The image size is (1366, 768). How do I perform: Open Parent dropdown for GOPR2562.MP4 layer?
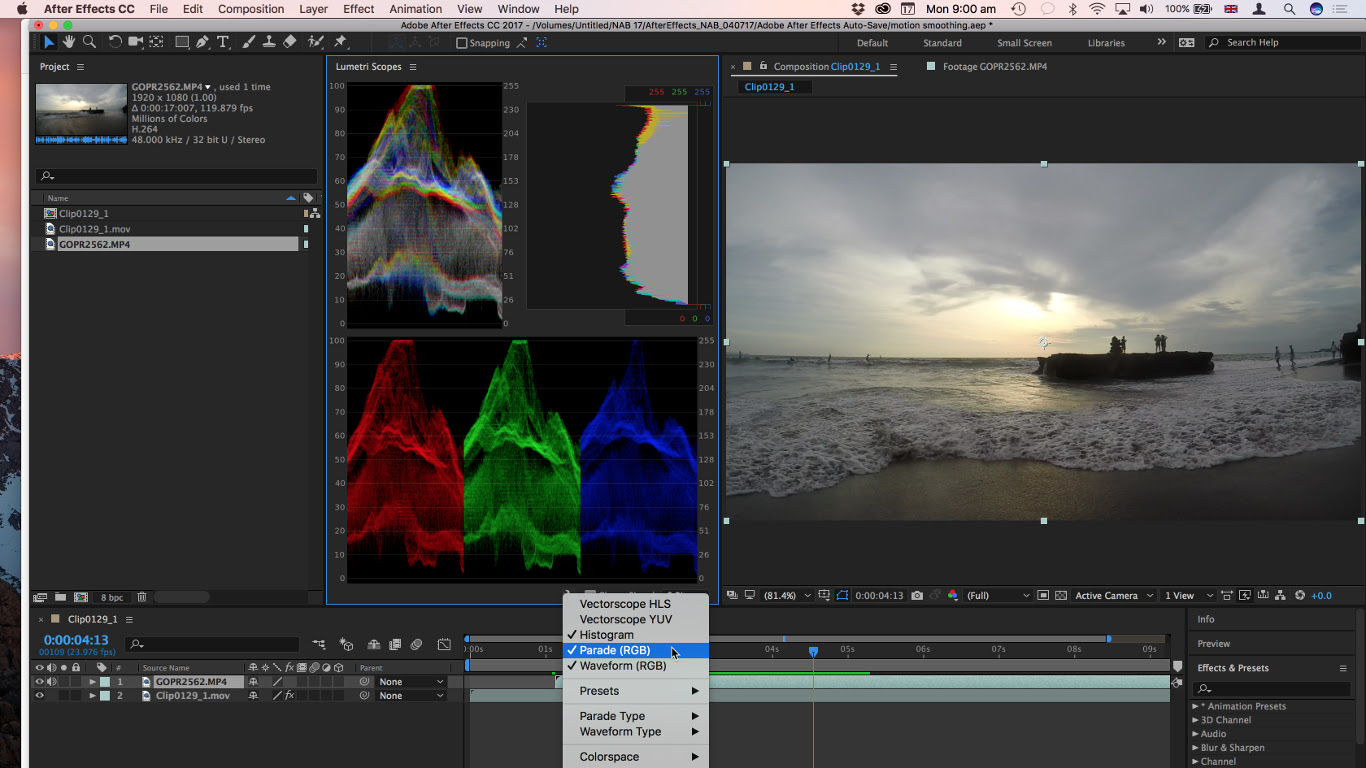click(411, 682)
